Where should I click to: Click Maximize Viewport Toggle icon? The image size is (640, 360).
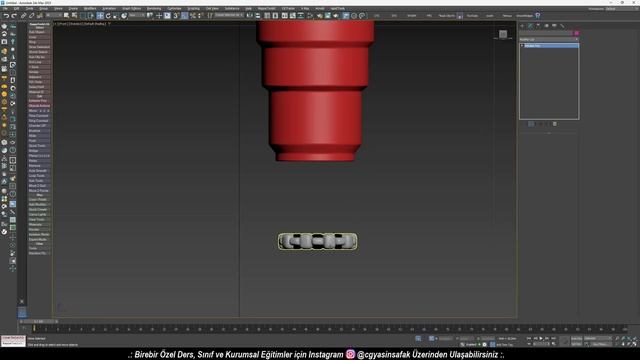coord(635,344)
